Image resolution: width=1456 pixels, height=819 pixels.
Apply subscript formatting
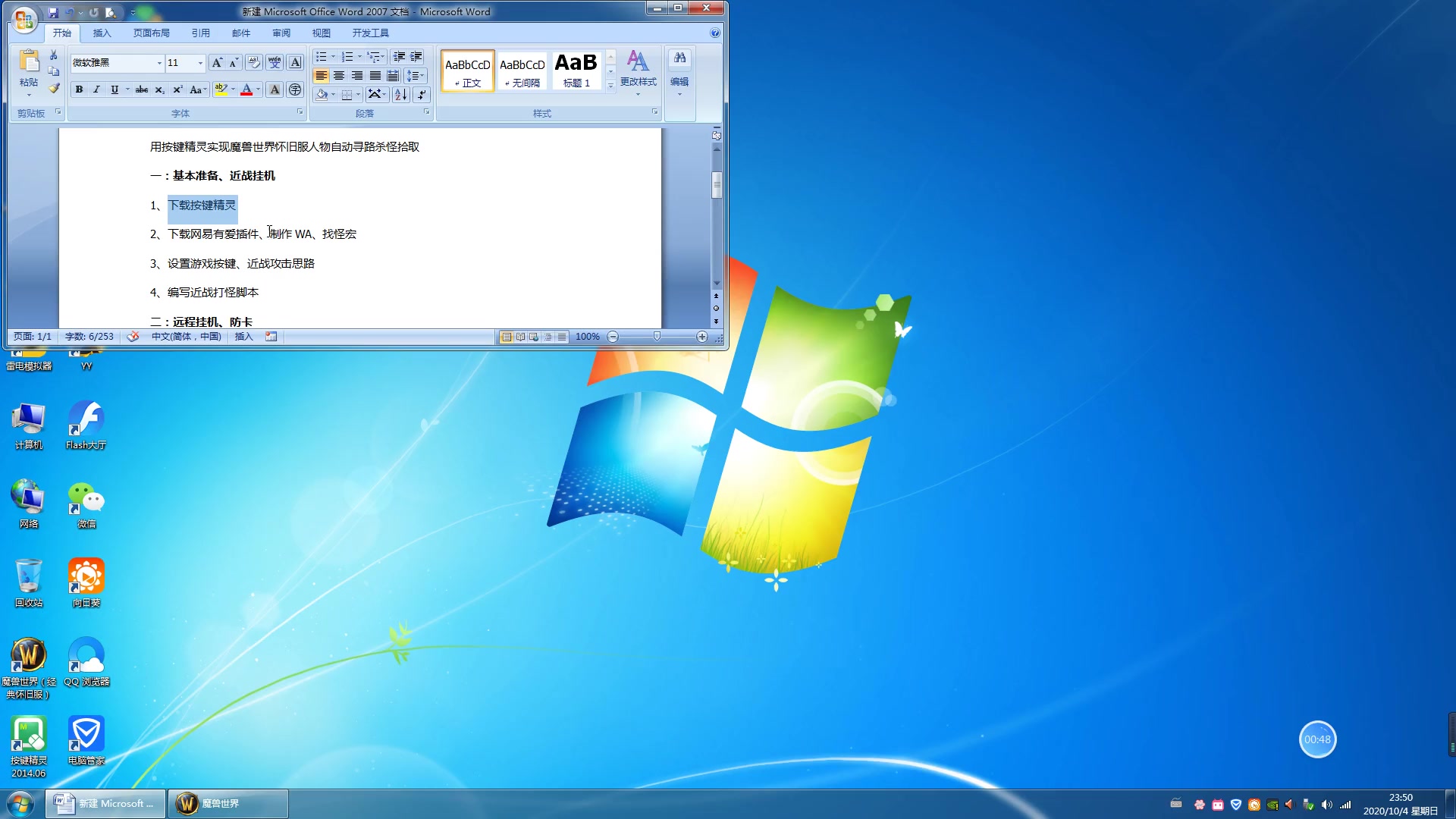click(159, 89)
